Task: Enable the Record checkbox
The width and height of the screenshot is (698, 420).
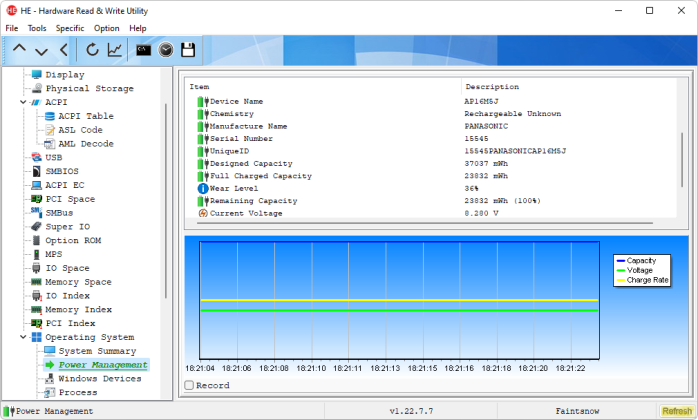Action: click(x=189, y=385)
